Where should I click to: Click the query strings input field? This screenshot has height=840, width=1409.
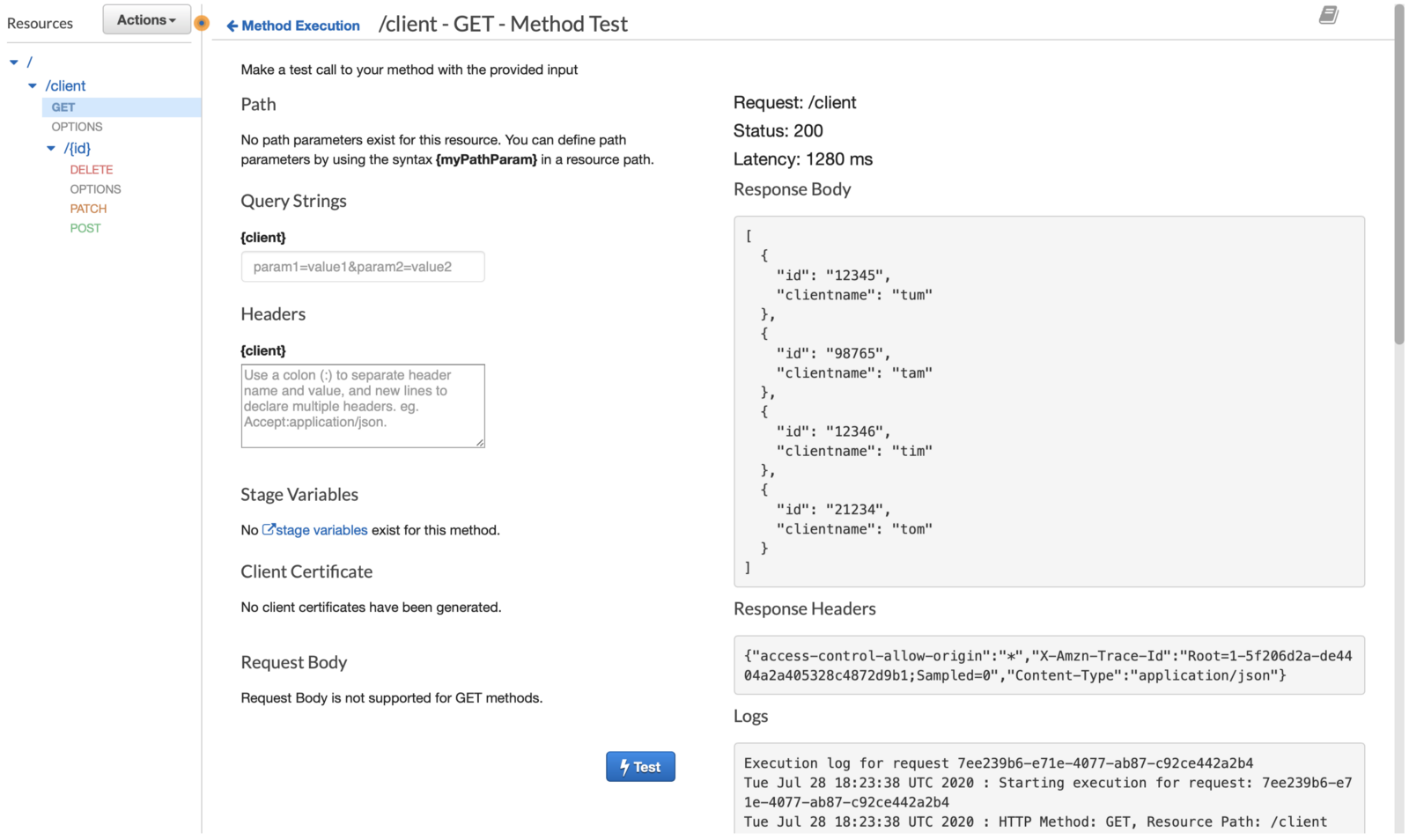tap(362, 266)
